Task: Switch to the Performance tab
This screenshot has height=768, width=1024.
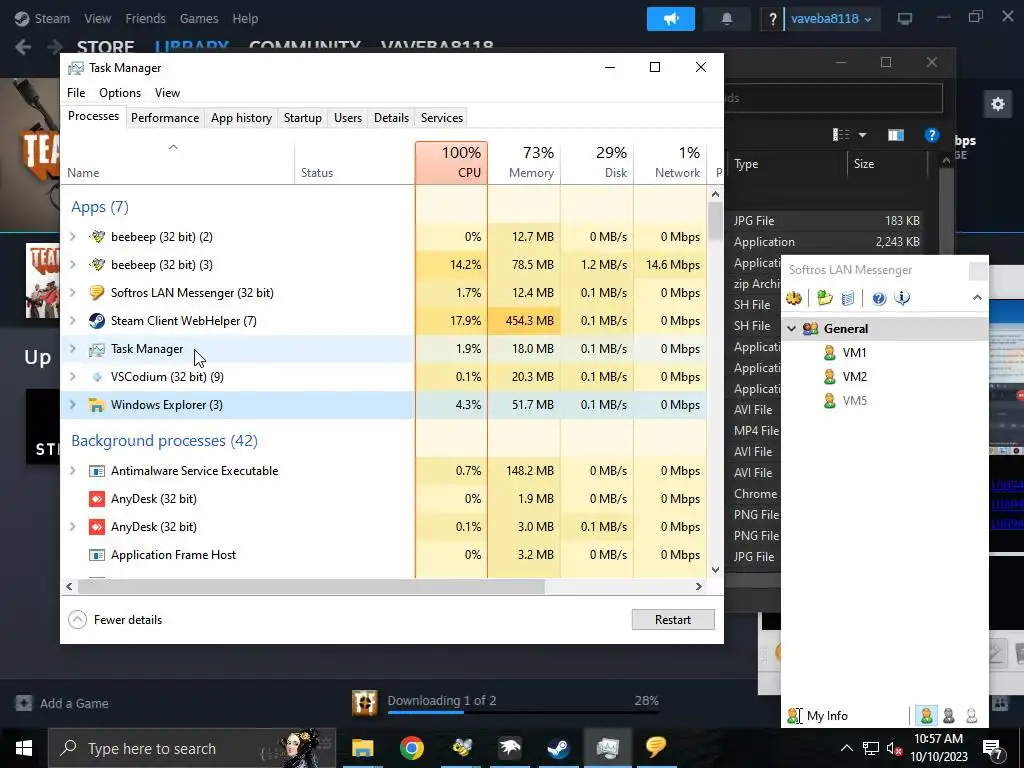Action: click(165, 118)
